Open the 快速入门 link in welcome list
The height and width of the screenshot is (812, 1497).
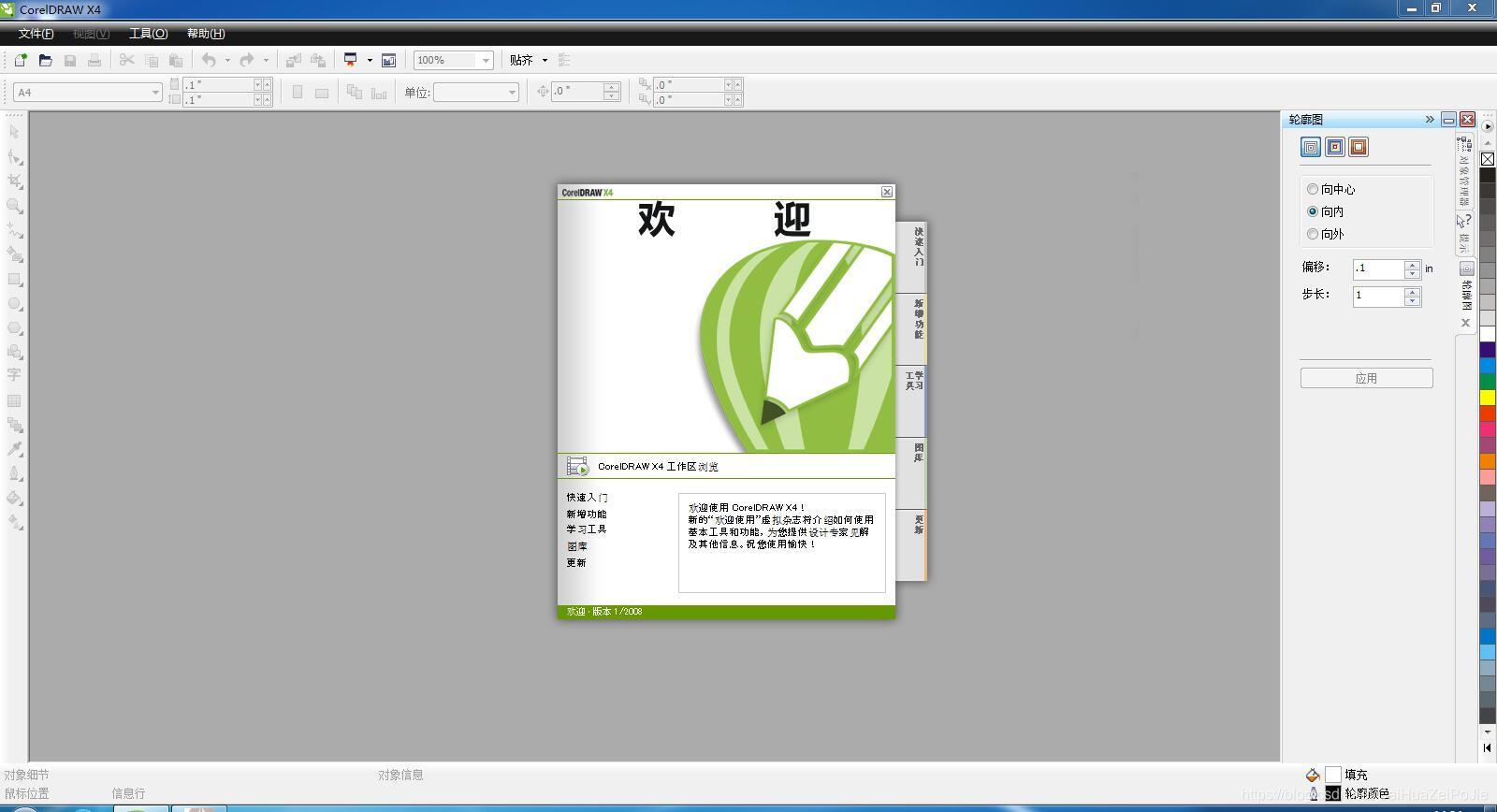pyautogui.click(x=587, y=498)
